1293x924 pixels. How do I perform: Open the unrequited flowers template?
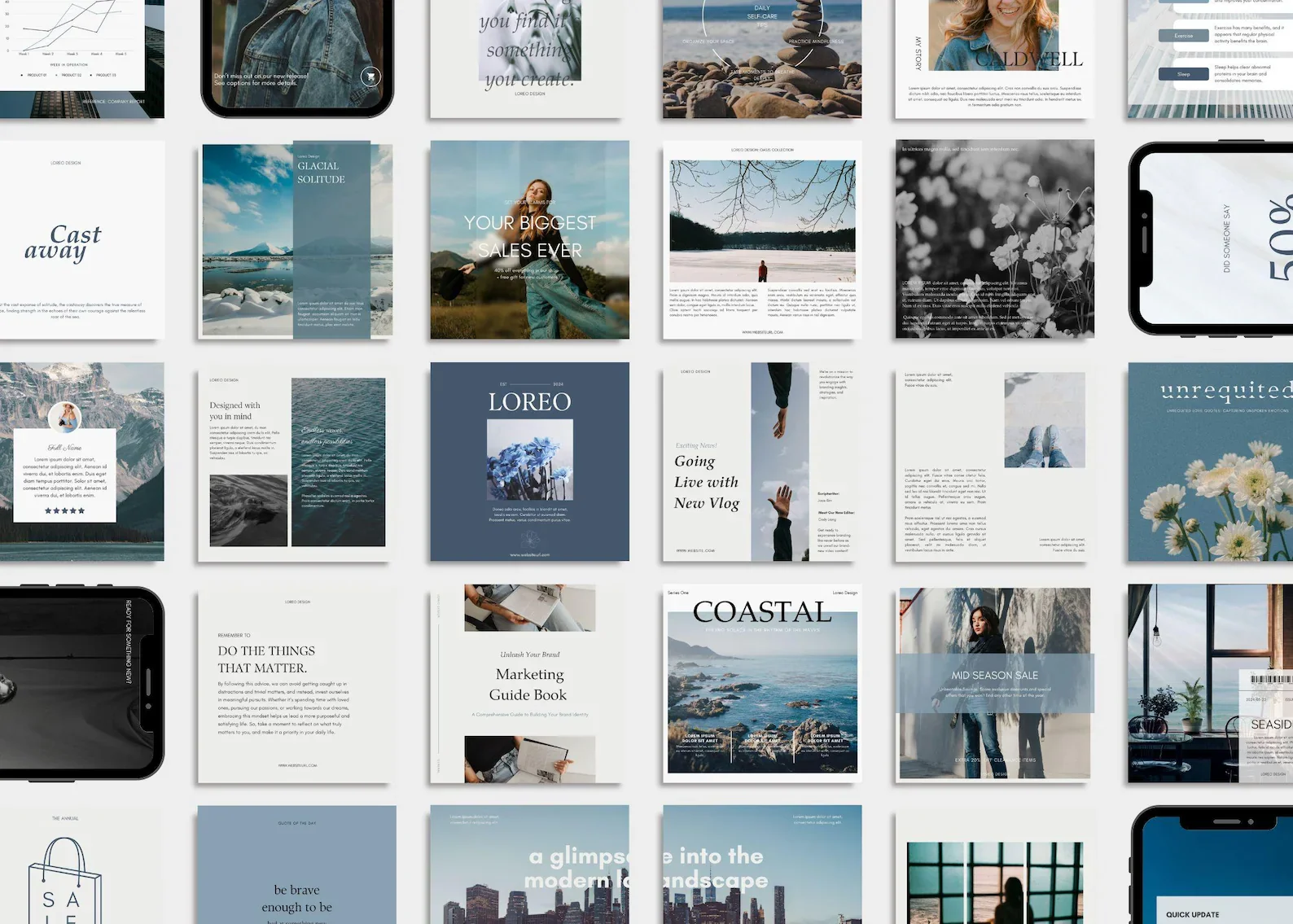click(x=1211, y=462)
